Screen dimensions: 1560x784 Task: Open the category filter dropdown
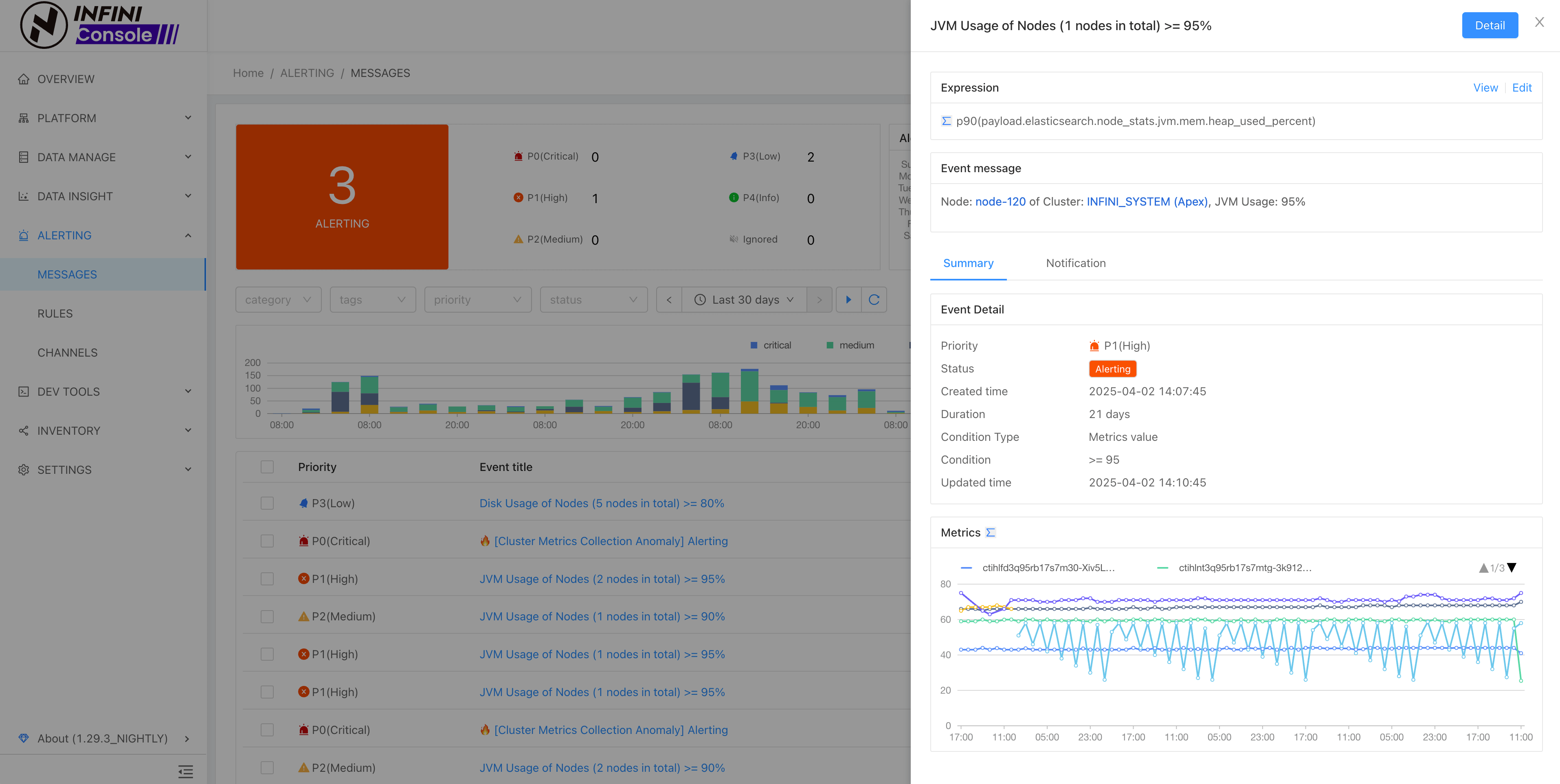pyautogui.click(x=278, y=300)
